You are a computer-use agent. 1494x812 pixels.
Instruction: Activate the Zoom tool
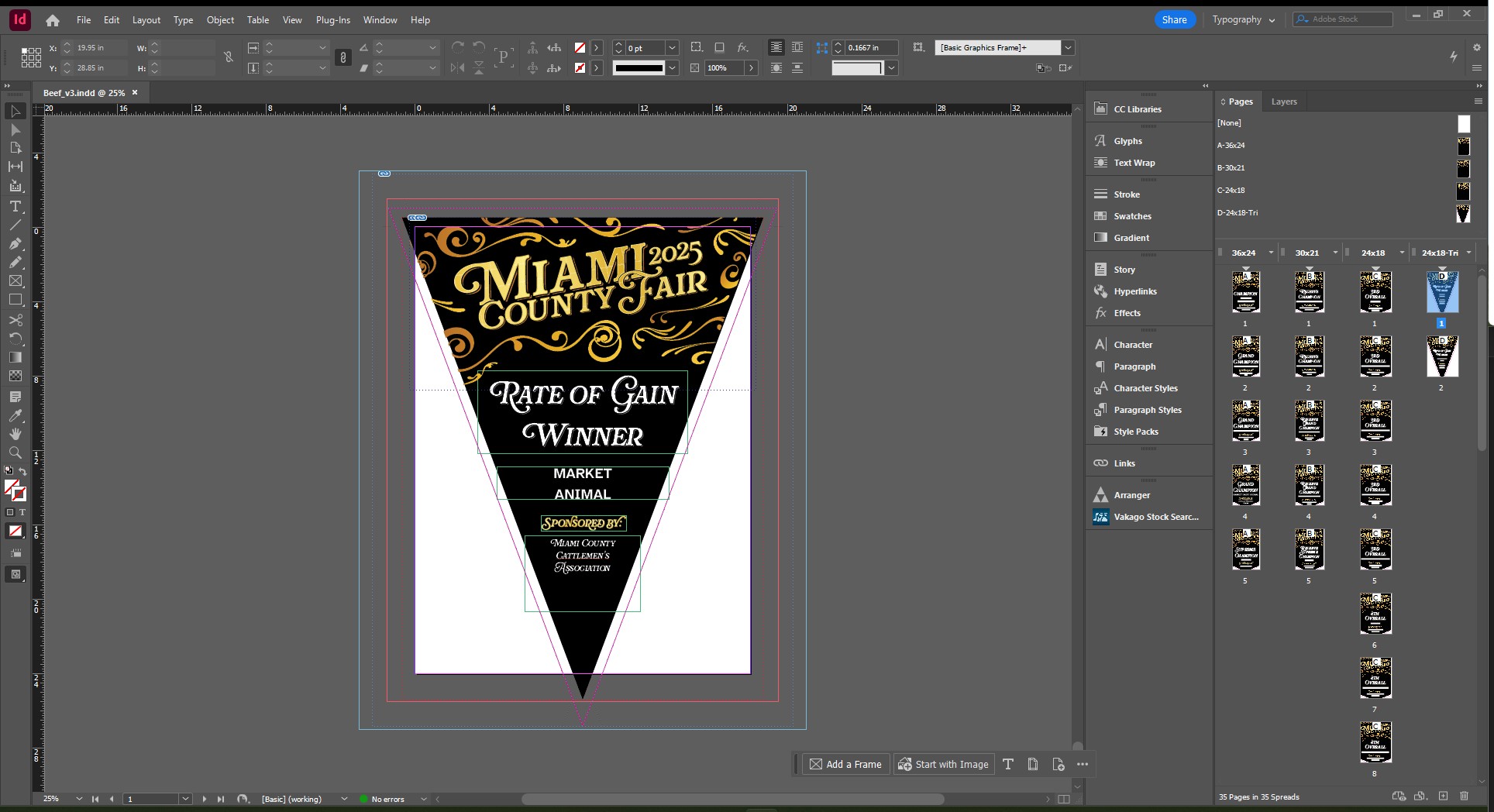point(15,452)
